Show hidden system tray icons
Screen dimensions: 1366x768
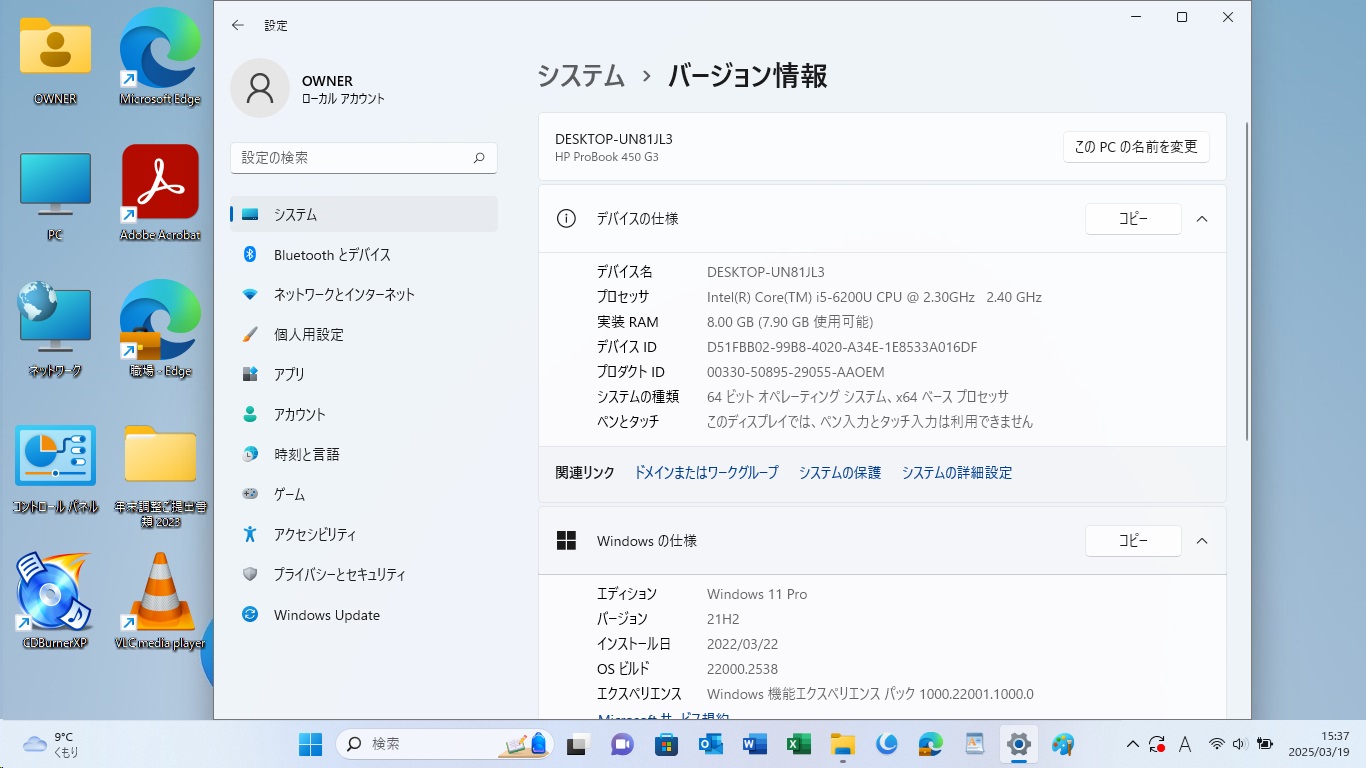[x=1132, y=744]
